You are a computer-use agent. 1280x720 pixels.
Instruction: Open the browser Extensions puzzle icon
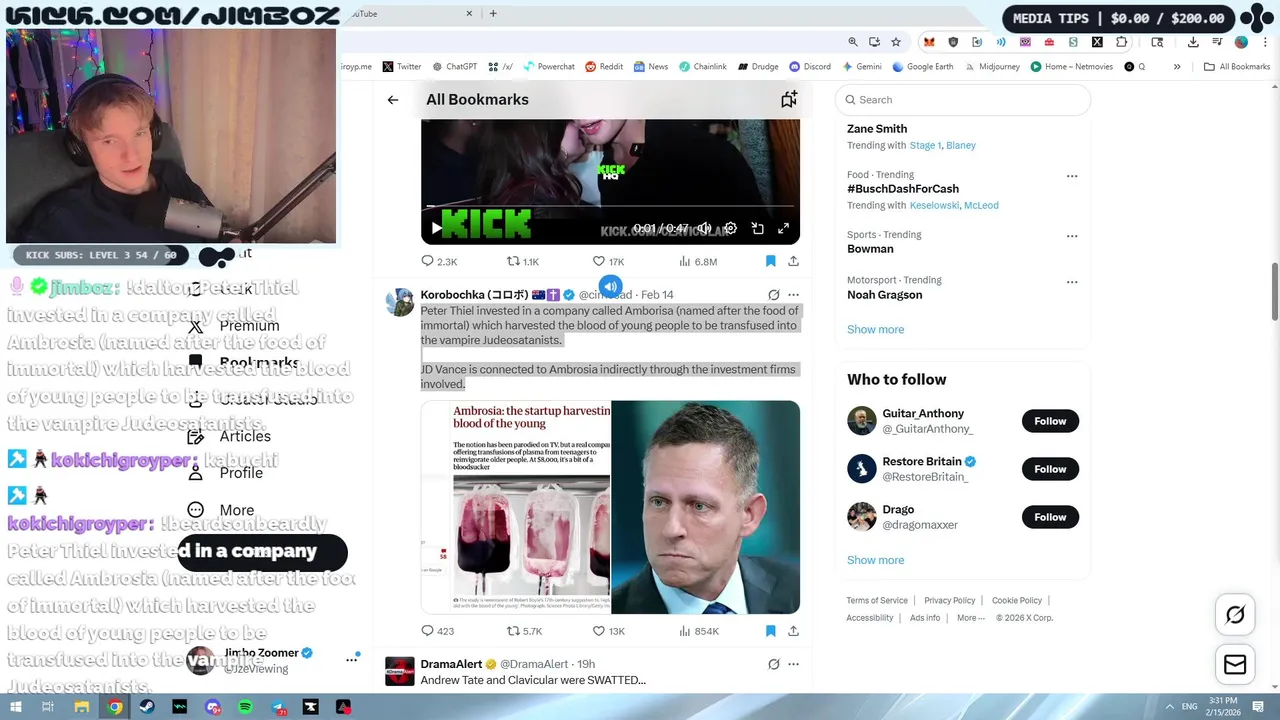(x=1121, y=42)
